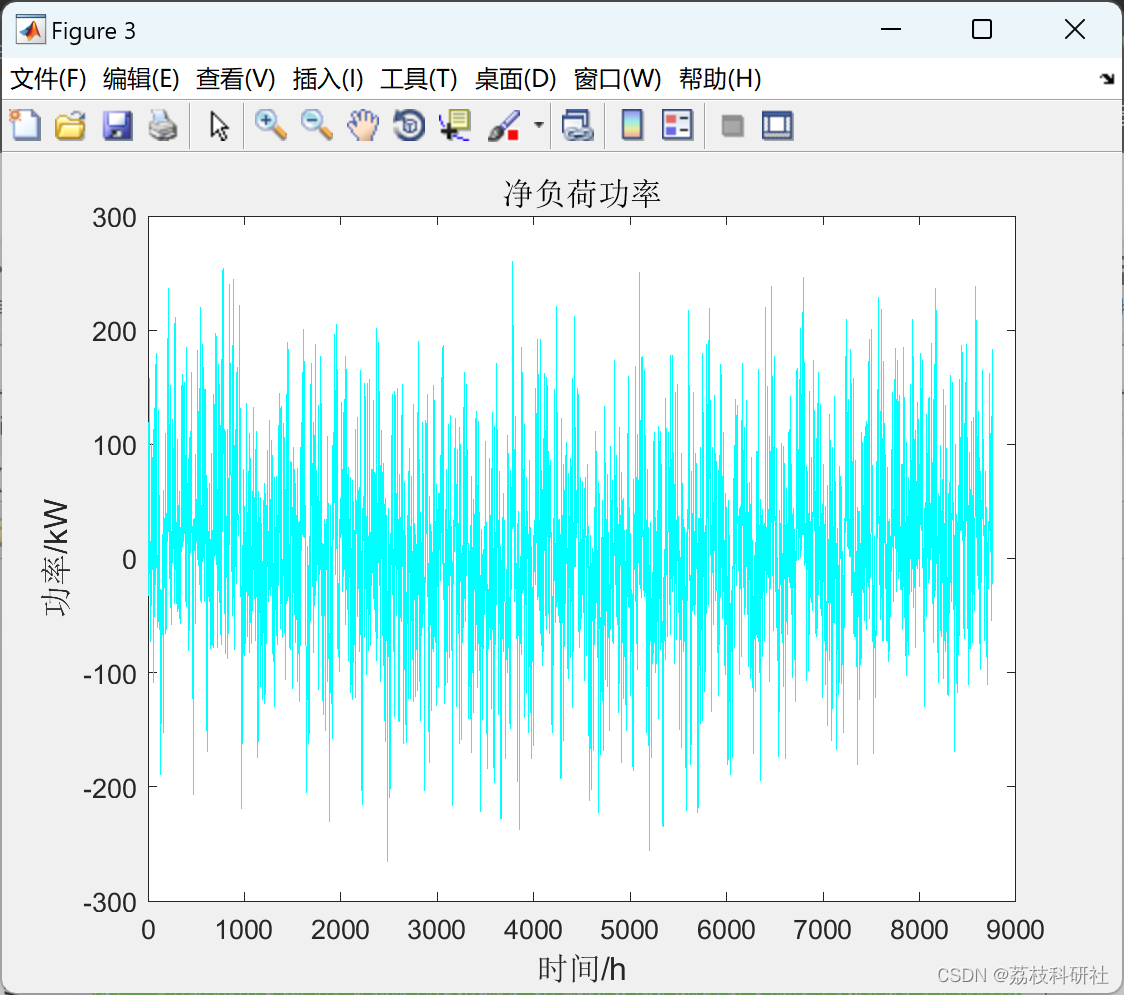Click the y-axis tick label -300
This screenshot has height=995, width=1124.
pyautogui.click(x=110, y=903)
